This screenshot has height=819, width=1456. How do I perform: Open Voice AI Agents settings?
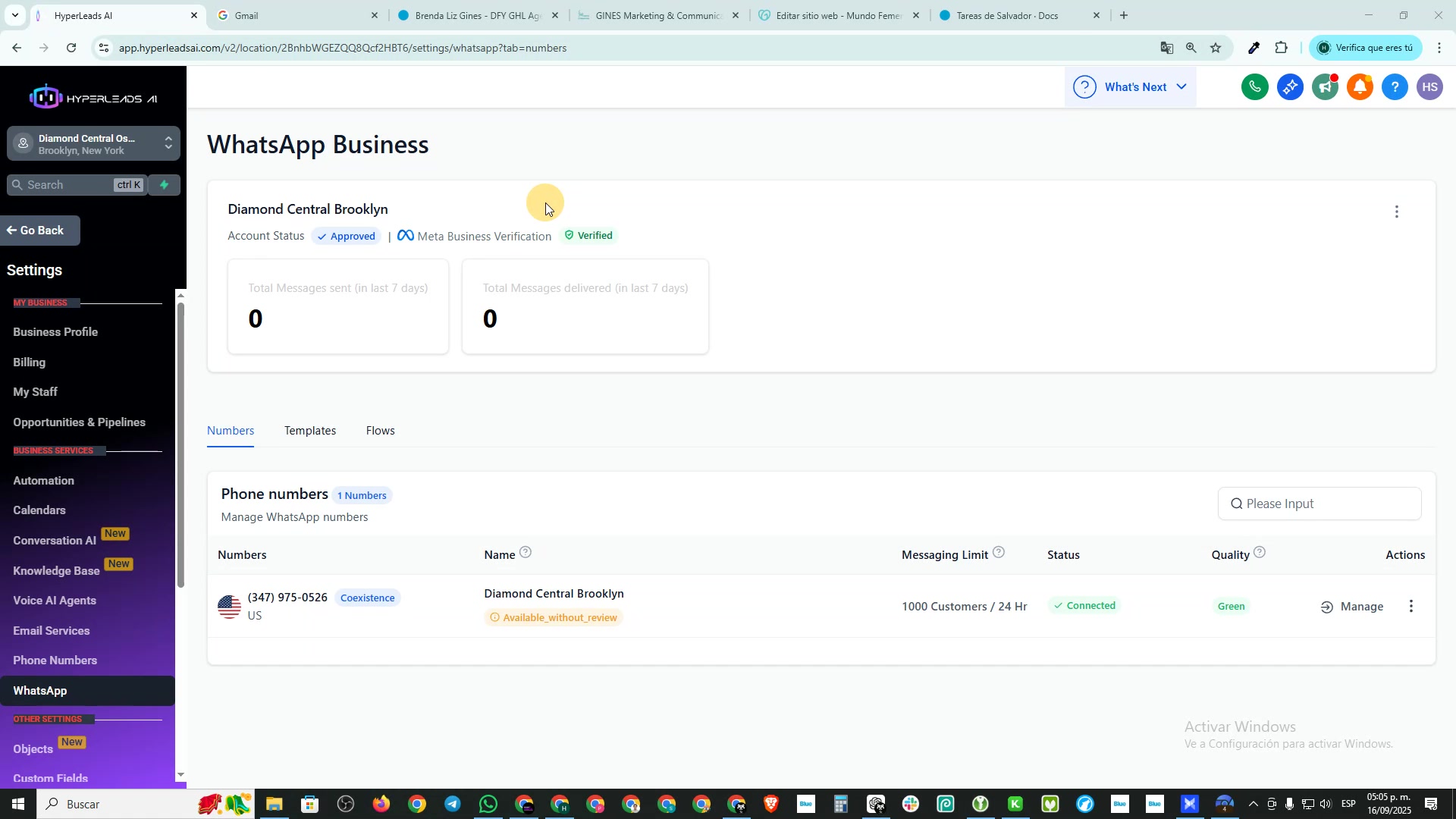coord(55,601)
